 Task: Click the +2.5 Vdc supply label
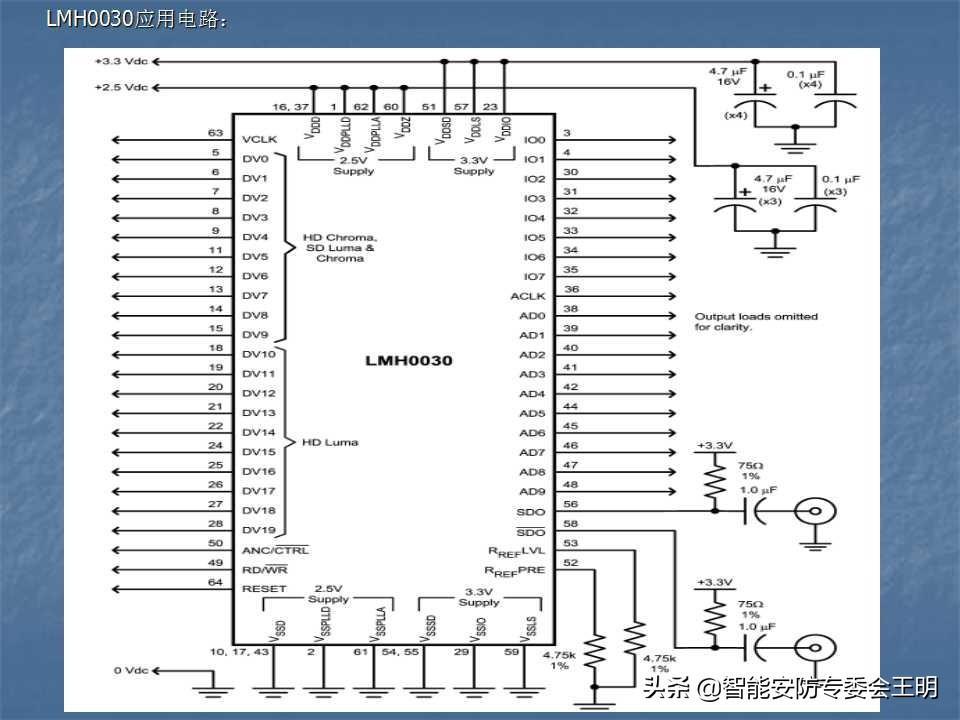[121, 87]
